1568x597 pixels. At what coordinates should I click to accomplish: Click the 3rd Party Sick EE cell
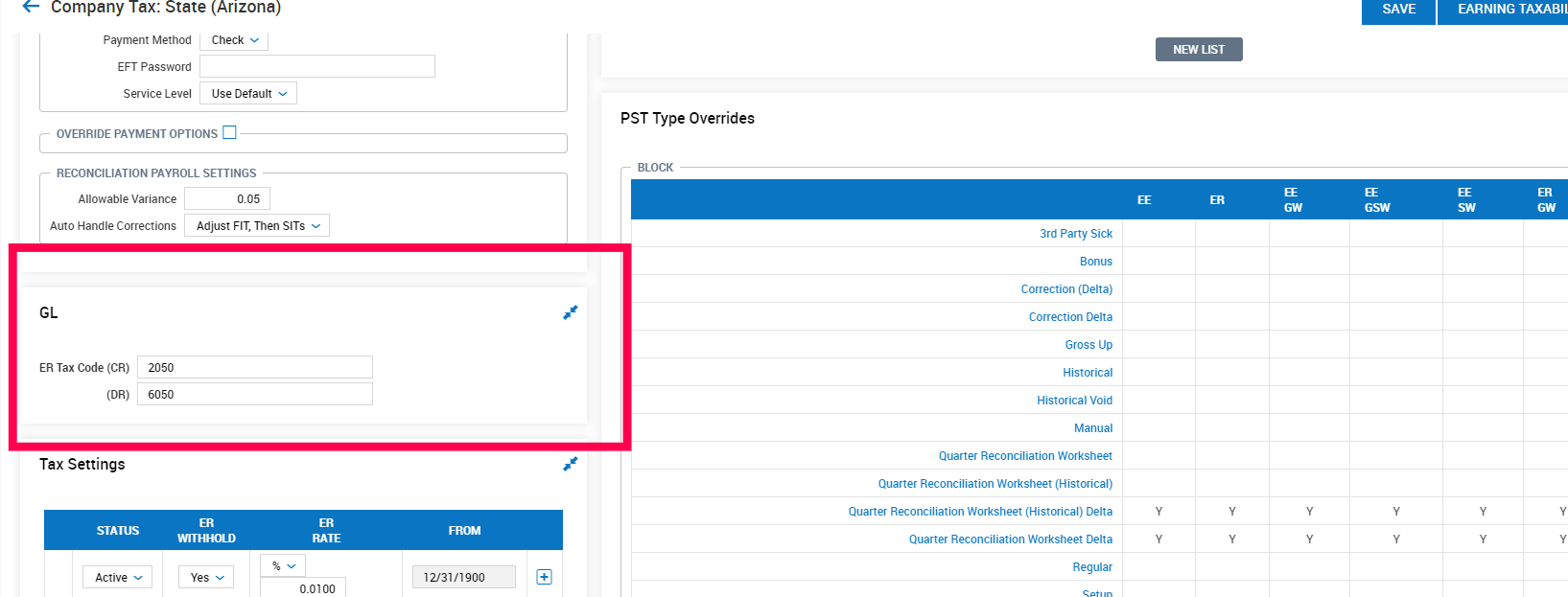tap(1158, 233)
